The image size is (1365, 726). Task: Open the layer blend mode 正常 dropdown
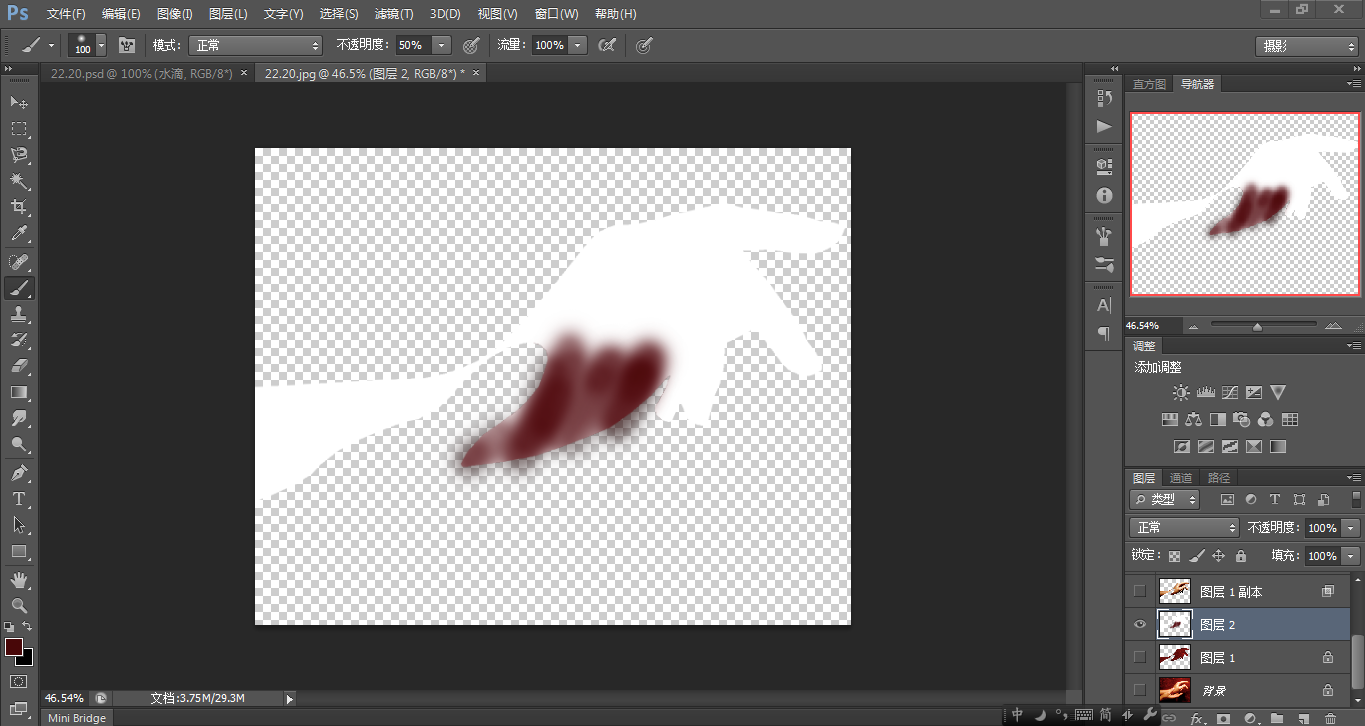pos(1184,527)
